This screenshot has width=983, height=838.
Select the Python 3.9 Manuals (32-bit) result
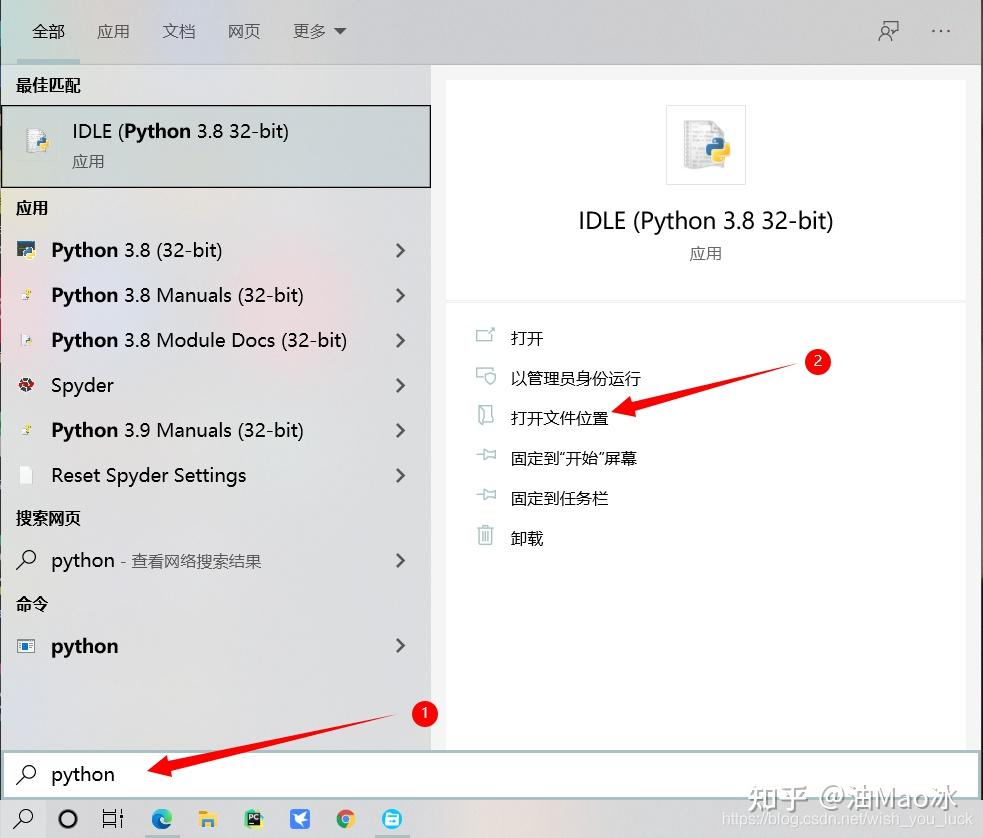point(177,430)
